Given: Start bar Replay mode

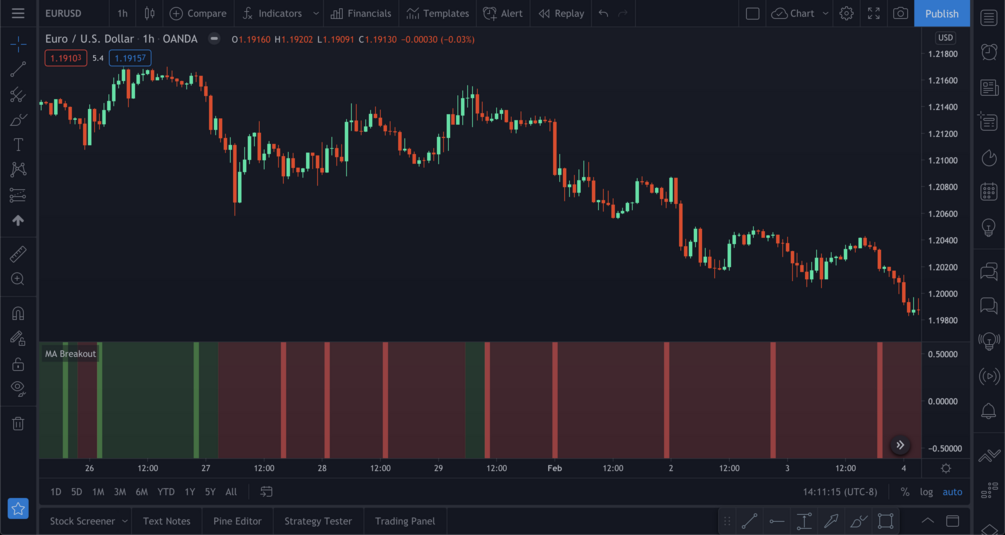Looking at the screenshot, I should click(561, 13).
